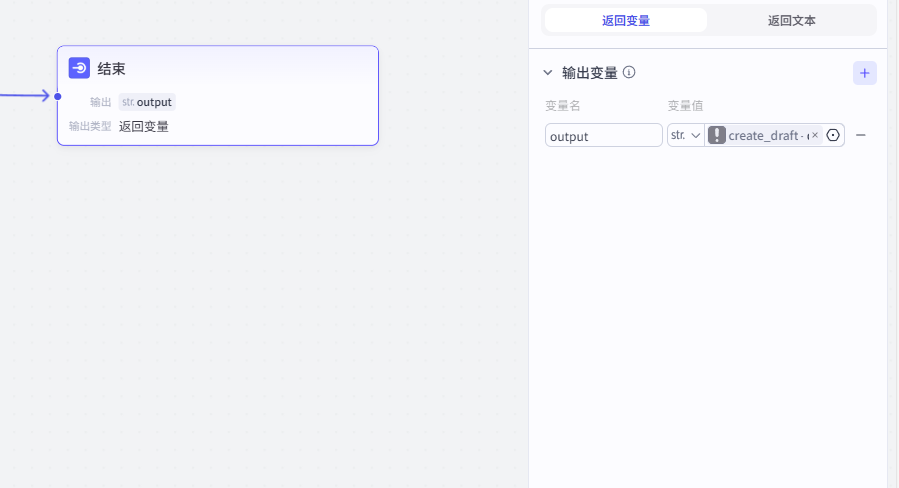Image resolution: width=899 pixels, height=488 pixels.
Task: Click the warning icon on create_draft tag
Action: 717,136
